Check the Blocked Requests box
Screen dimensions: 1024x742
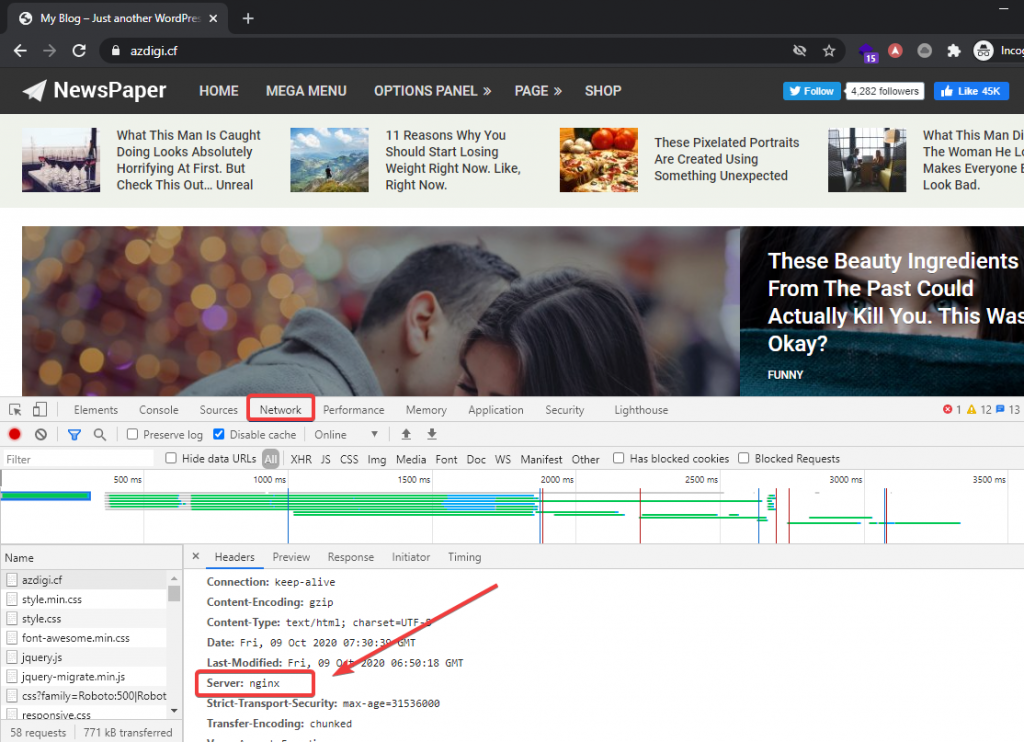[x=743, y=459]
